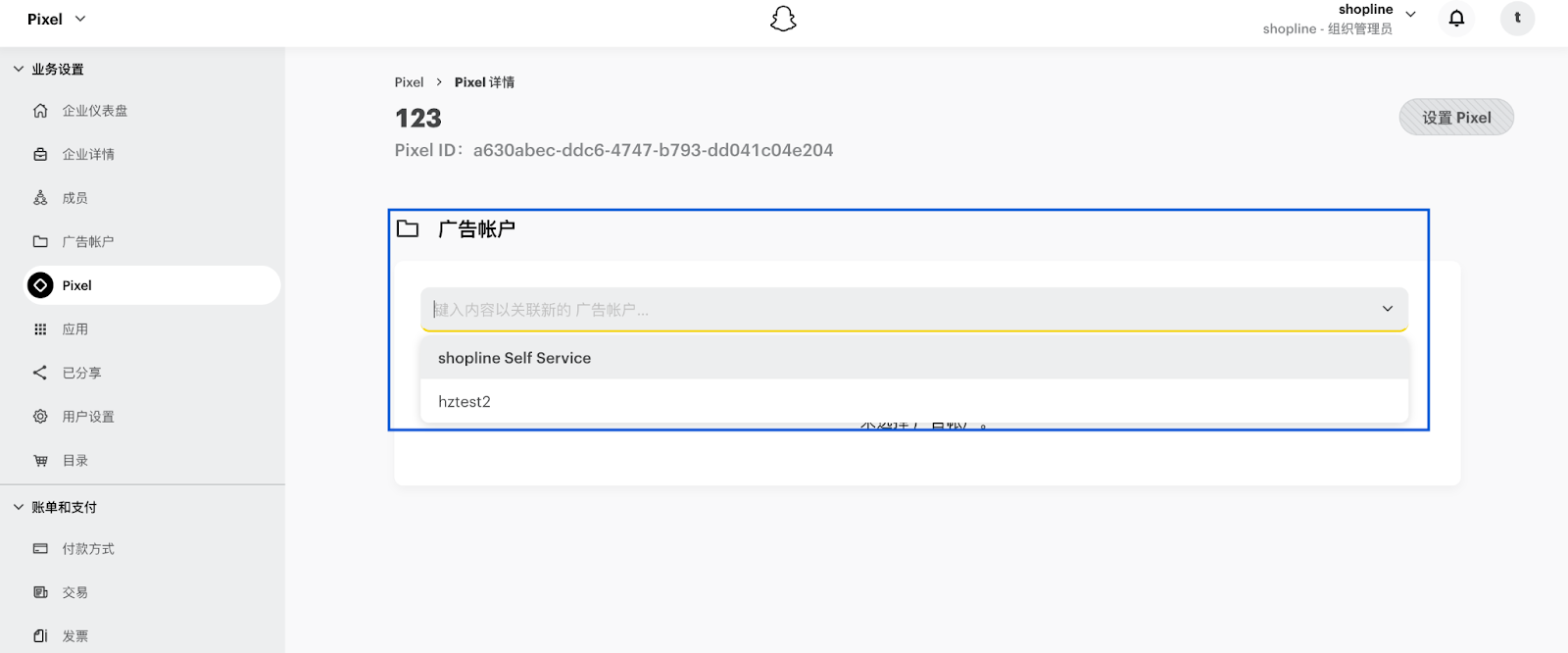Open the 付款方式 card icon
Screen dimensions: 1568x653
pyautogui.click(x=40, y=549)
